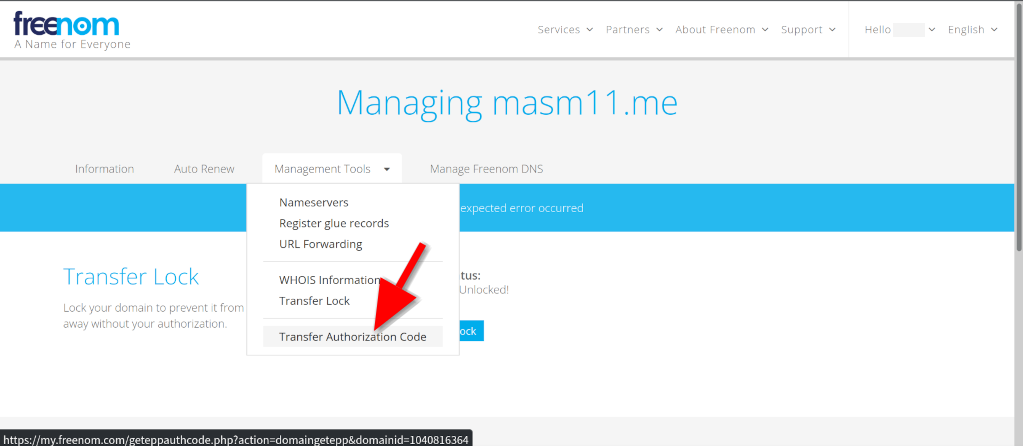Screen dimensions: 1023x446
Task: Click the Managing masm11.me heading
Action: click(507, 103)
